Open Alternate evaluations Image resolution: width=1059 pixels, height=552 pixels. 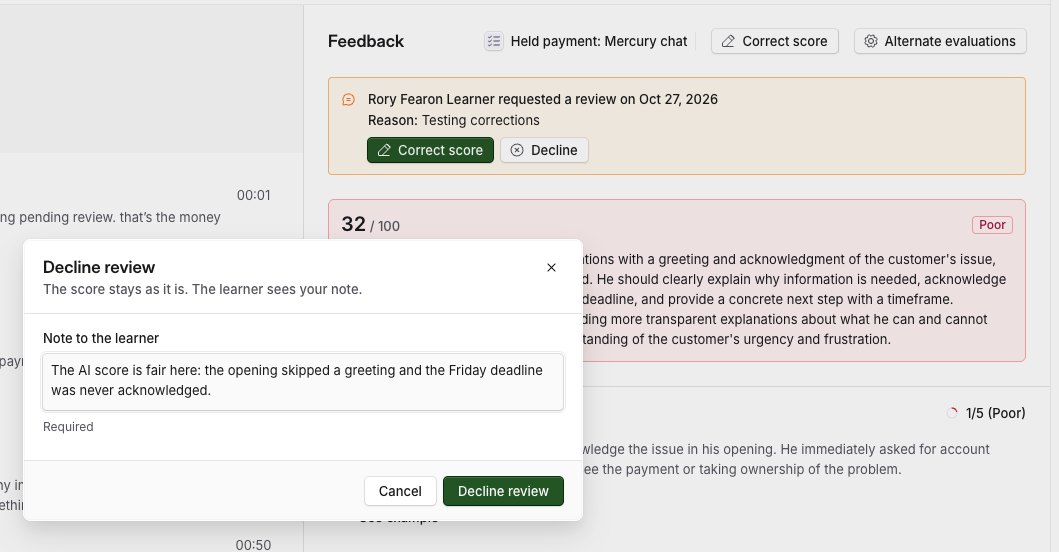coord(940,41)
